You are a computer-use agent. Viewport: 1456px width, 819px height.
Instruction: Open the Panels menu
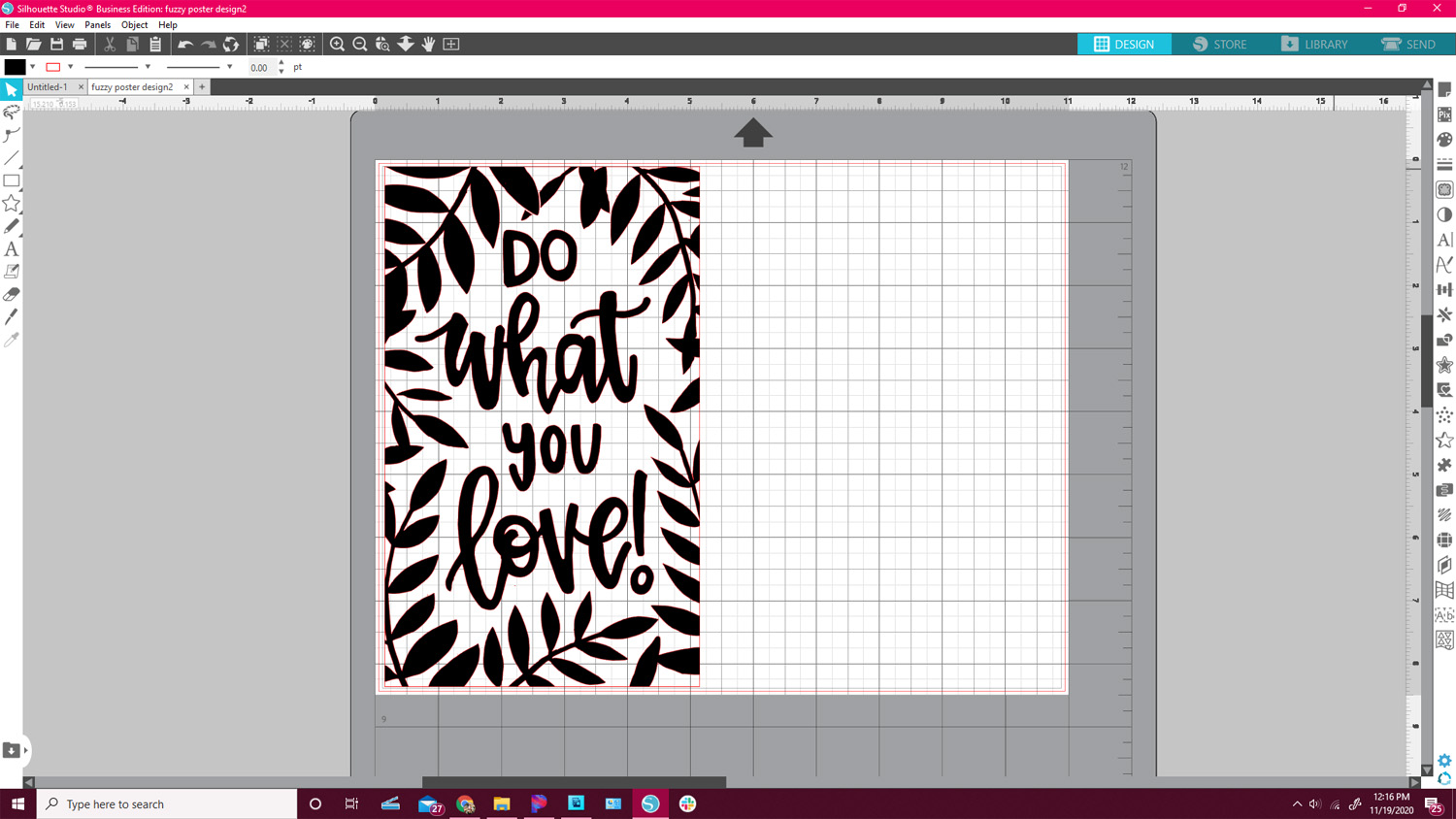coord(97,25)
